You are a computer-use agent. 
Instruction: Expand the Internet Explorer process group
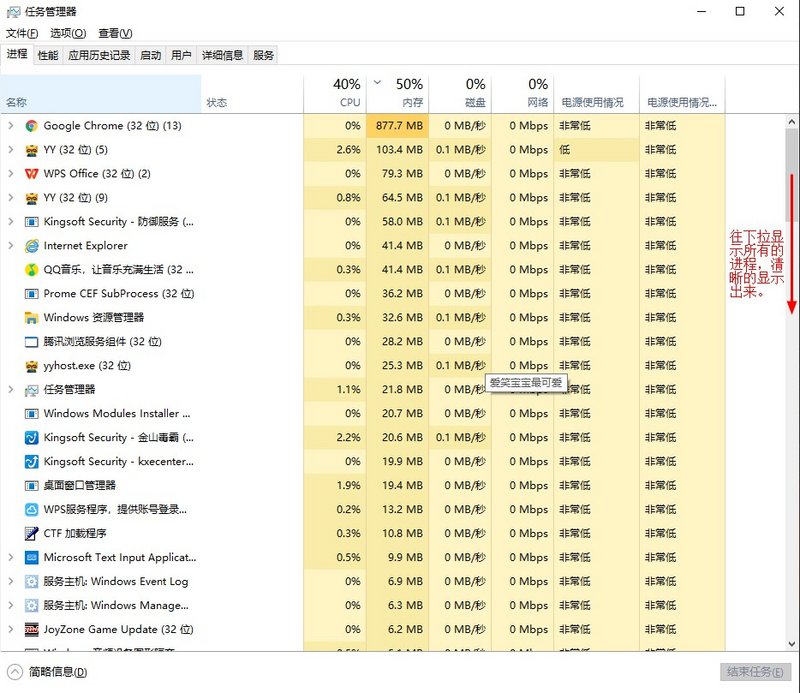click(11, 245)
